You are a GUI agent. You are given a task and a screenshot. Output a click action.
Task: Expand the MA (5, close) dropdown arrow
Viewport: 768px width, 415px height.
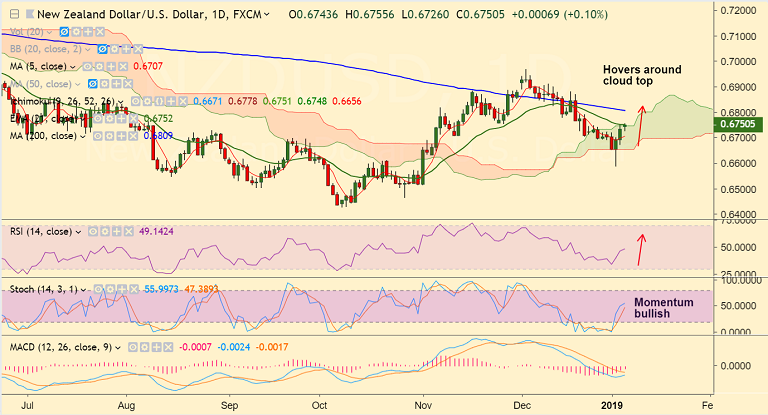coord(72,67)
